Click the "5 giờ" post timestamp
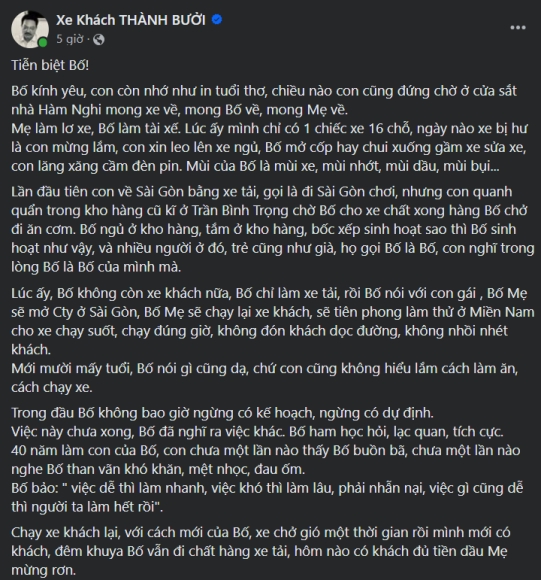 pos(70,39)
